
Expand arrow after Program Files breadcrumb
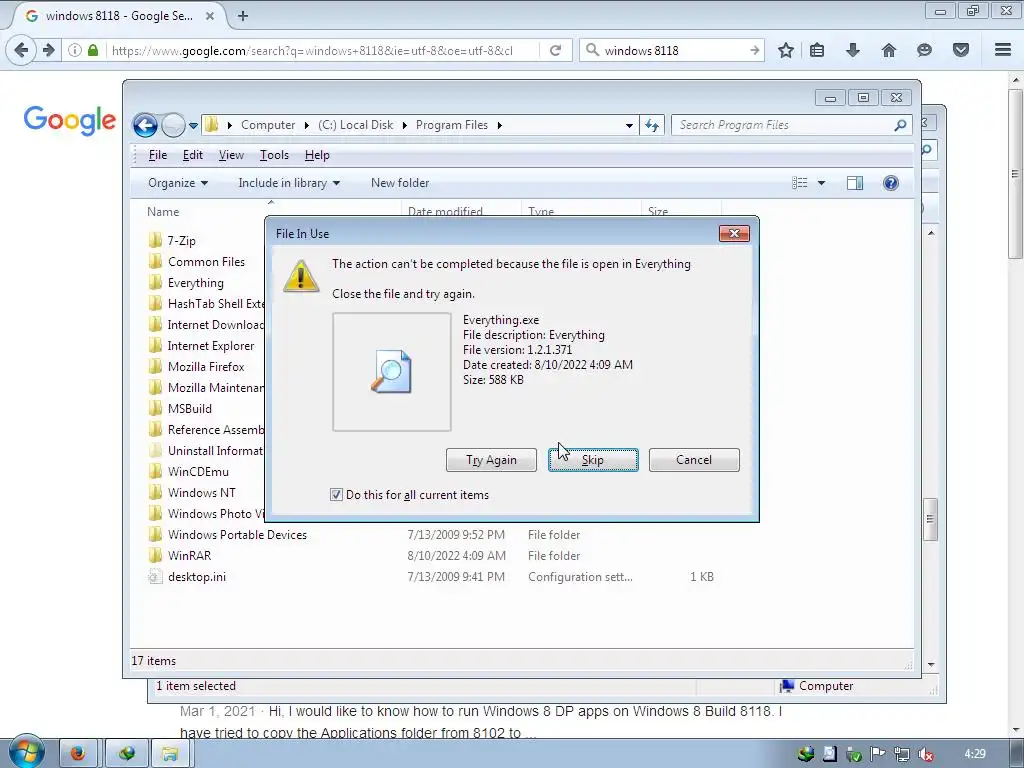(500, 125)
